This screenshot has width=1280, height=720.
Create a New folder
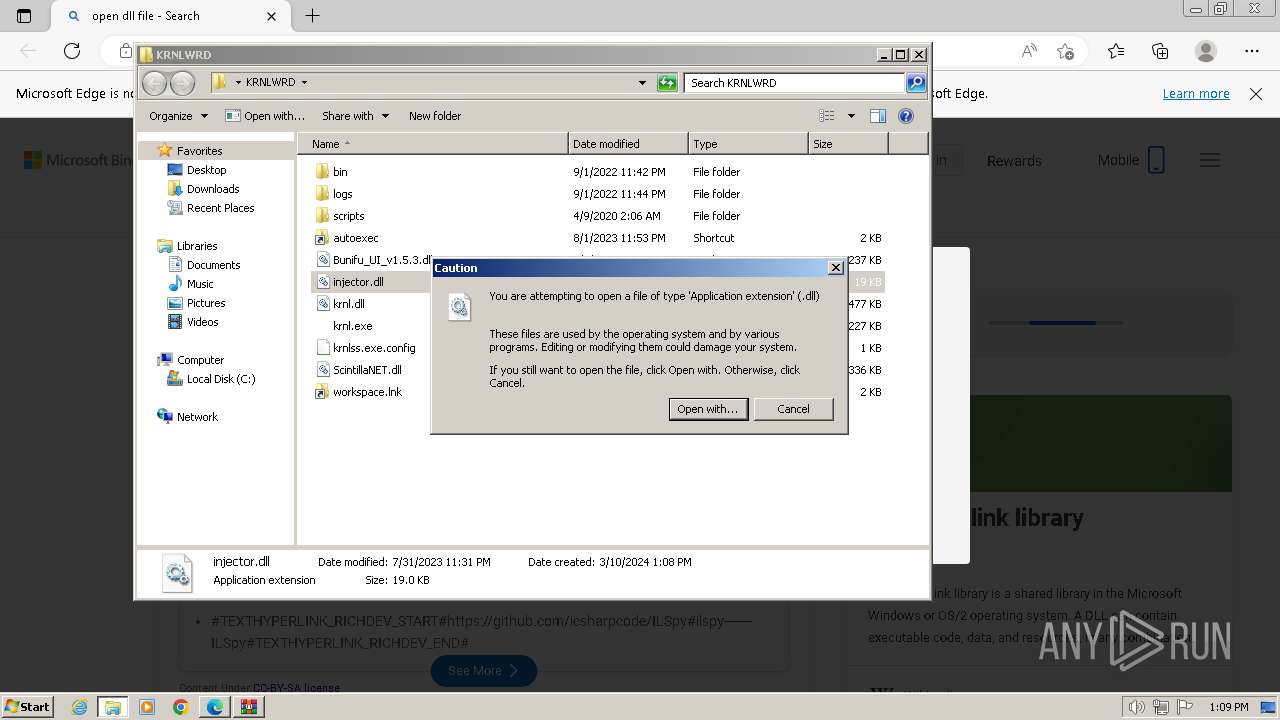(435, 116)
